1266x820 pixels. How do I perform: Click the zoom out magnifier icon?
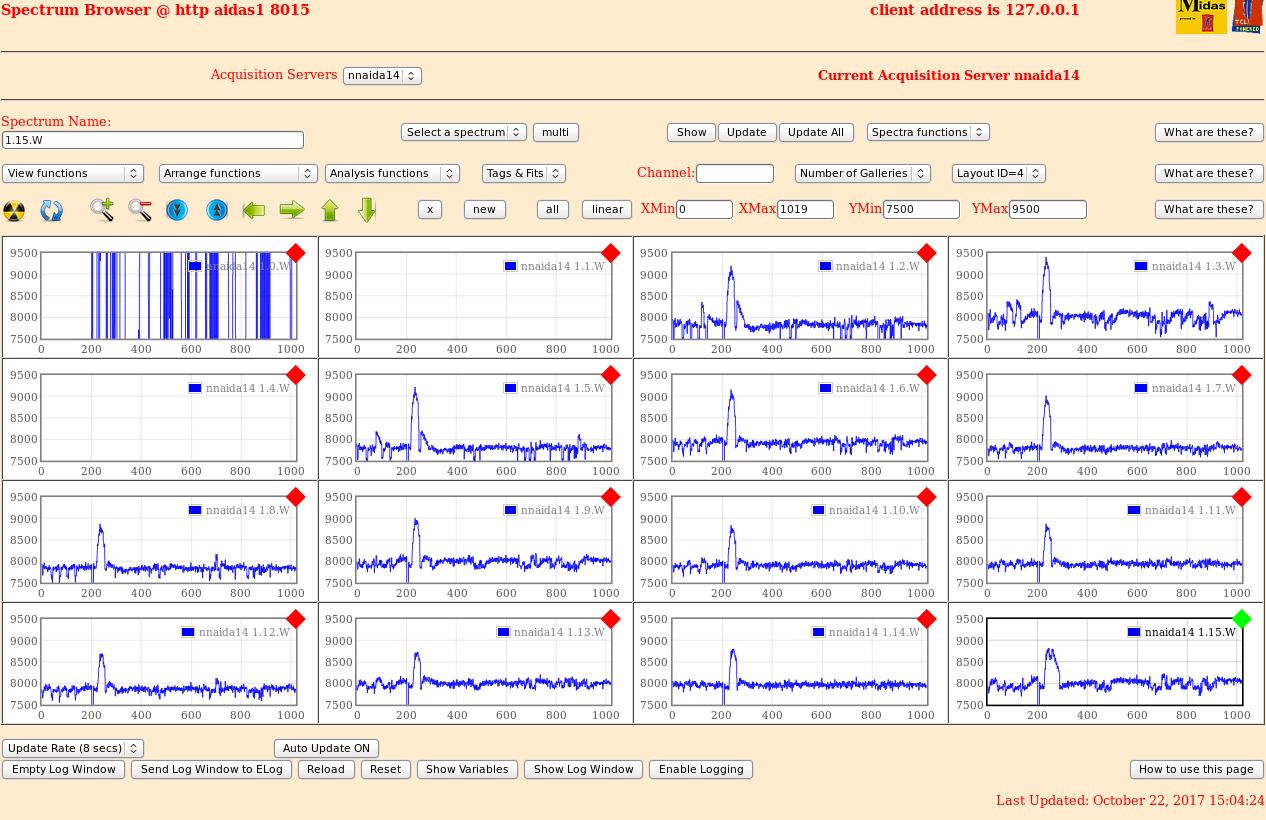(140, 210)
